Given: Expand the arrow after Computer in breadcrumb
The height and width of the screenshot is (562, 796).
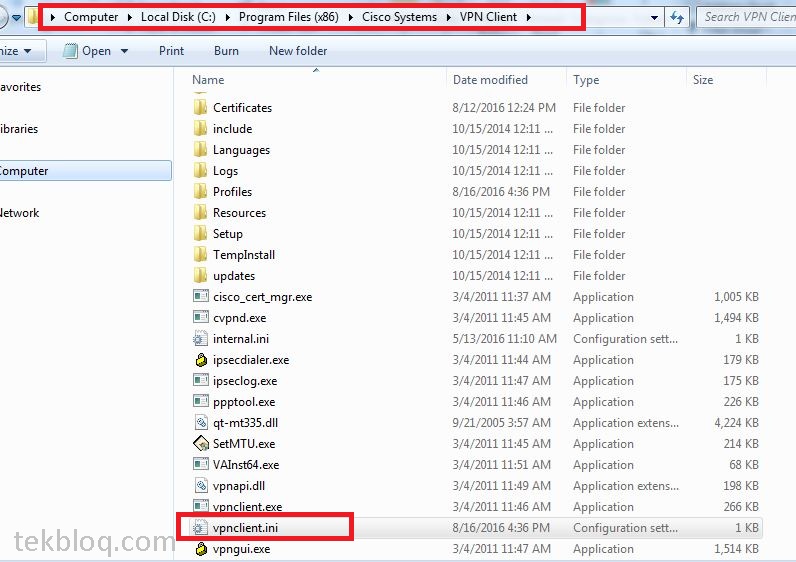Looking at the screenshot, I should [x=129, y=17].
